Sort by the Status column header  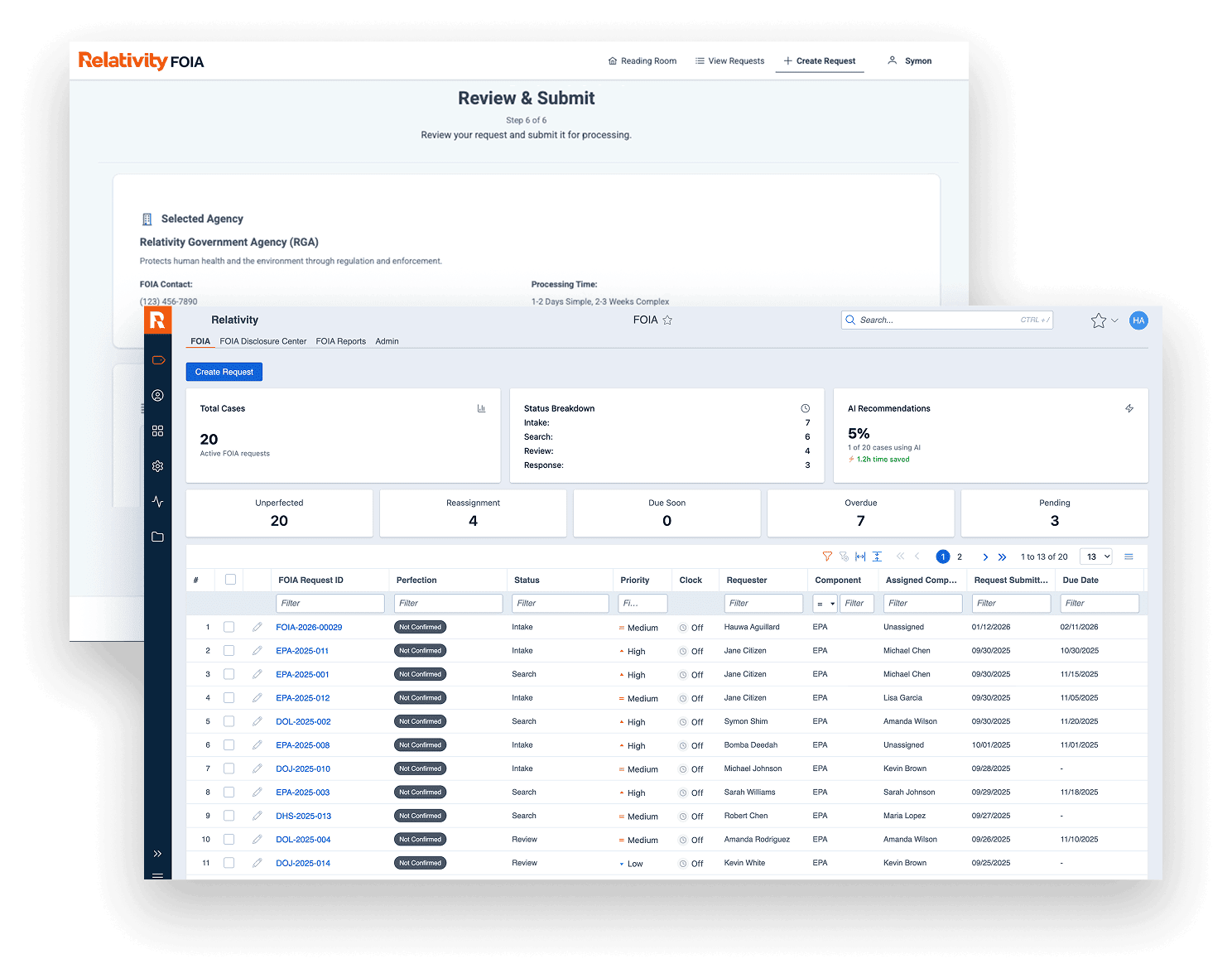[x=527, y=580]
